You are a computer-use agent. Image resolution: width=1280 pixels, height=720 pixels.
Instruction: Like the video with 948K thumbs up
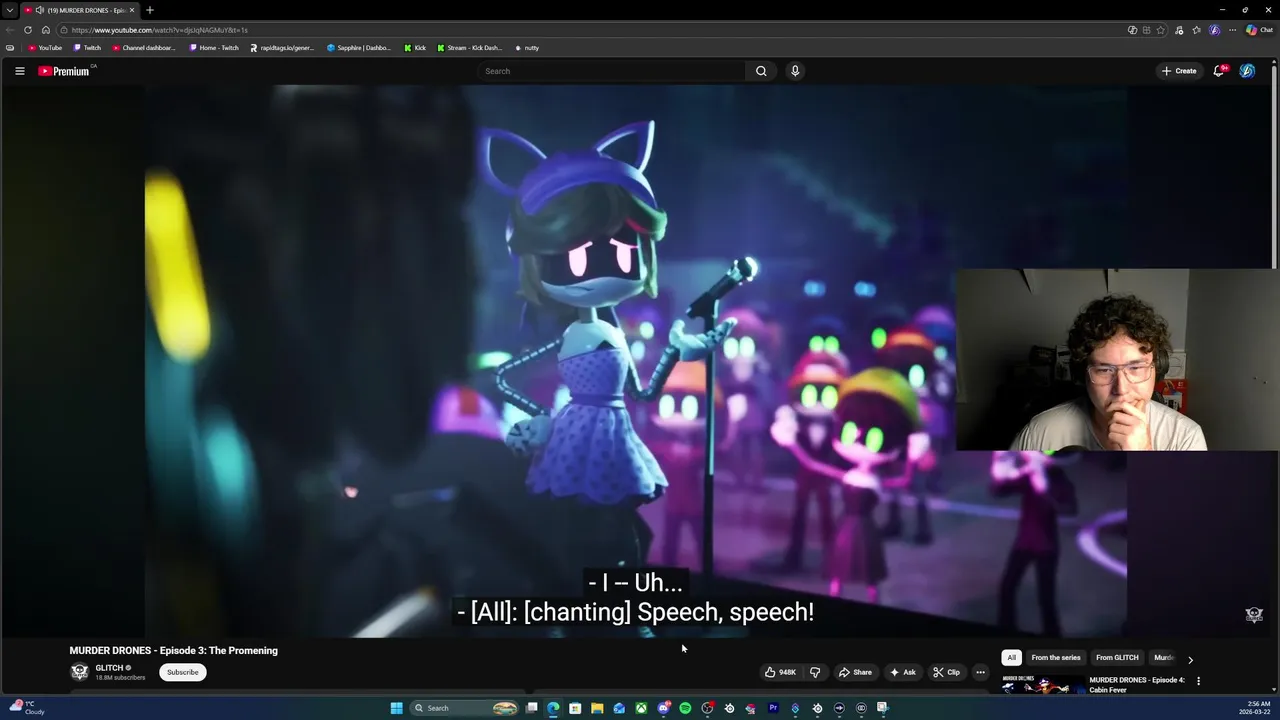(x=781, y=672)
